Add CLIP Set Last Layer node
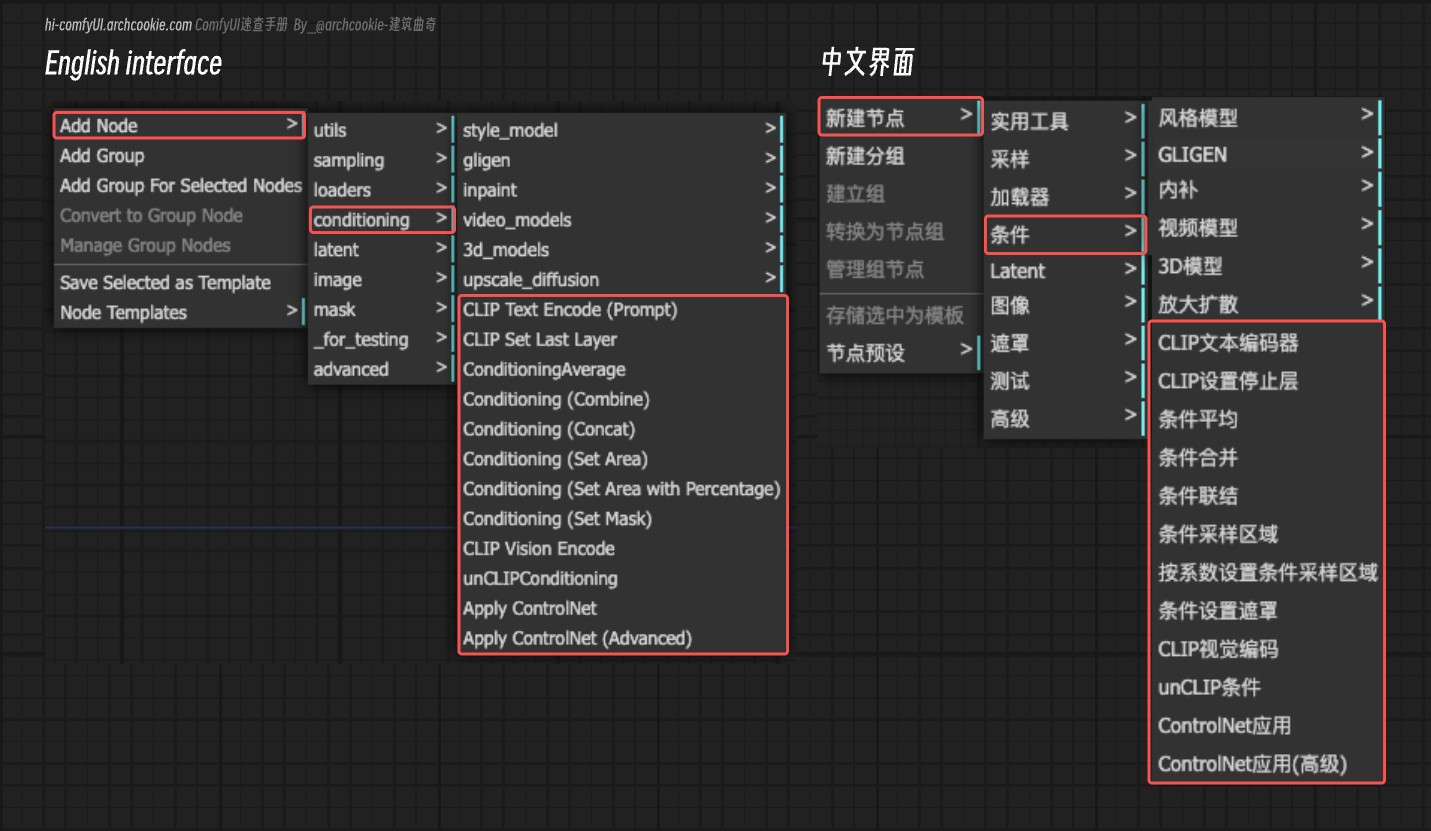Viewport: 1431px width, 831px height. click(622, 340)
